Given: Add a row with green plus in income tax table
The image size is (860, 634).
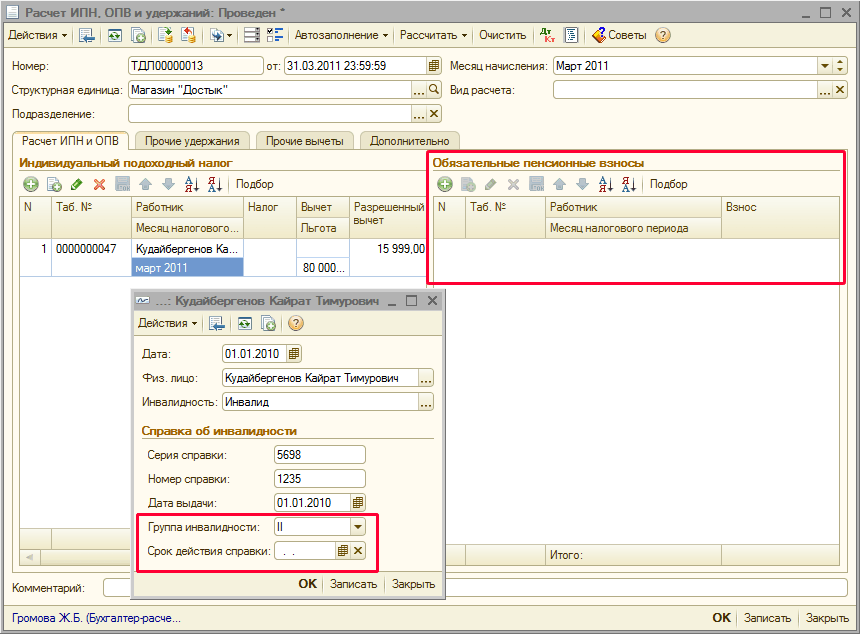Looking at the screenshot, I should coord(31,184).
